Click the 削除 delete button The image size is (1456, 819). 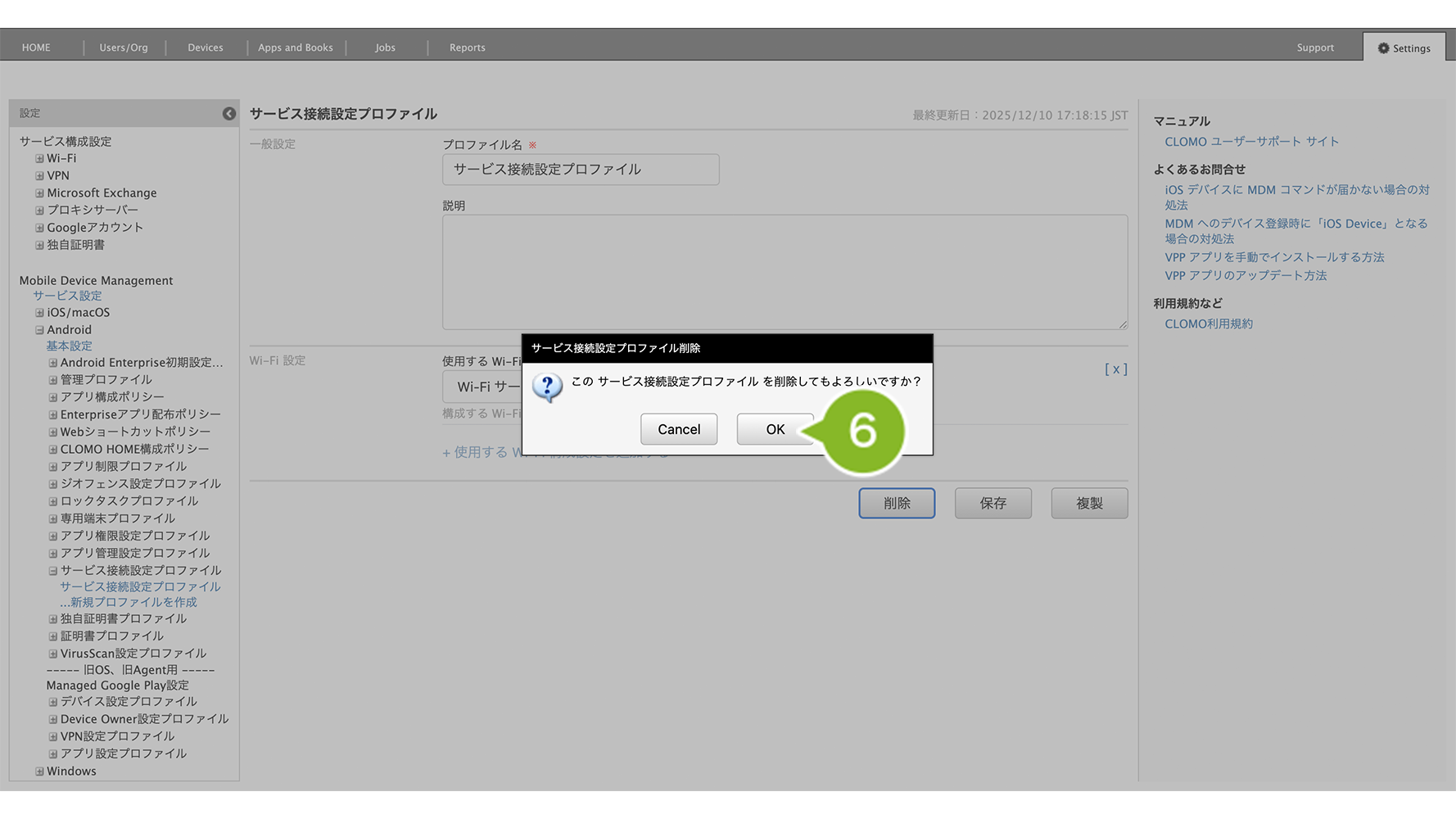click(x=897, y=504)
